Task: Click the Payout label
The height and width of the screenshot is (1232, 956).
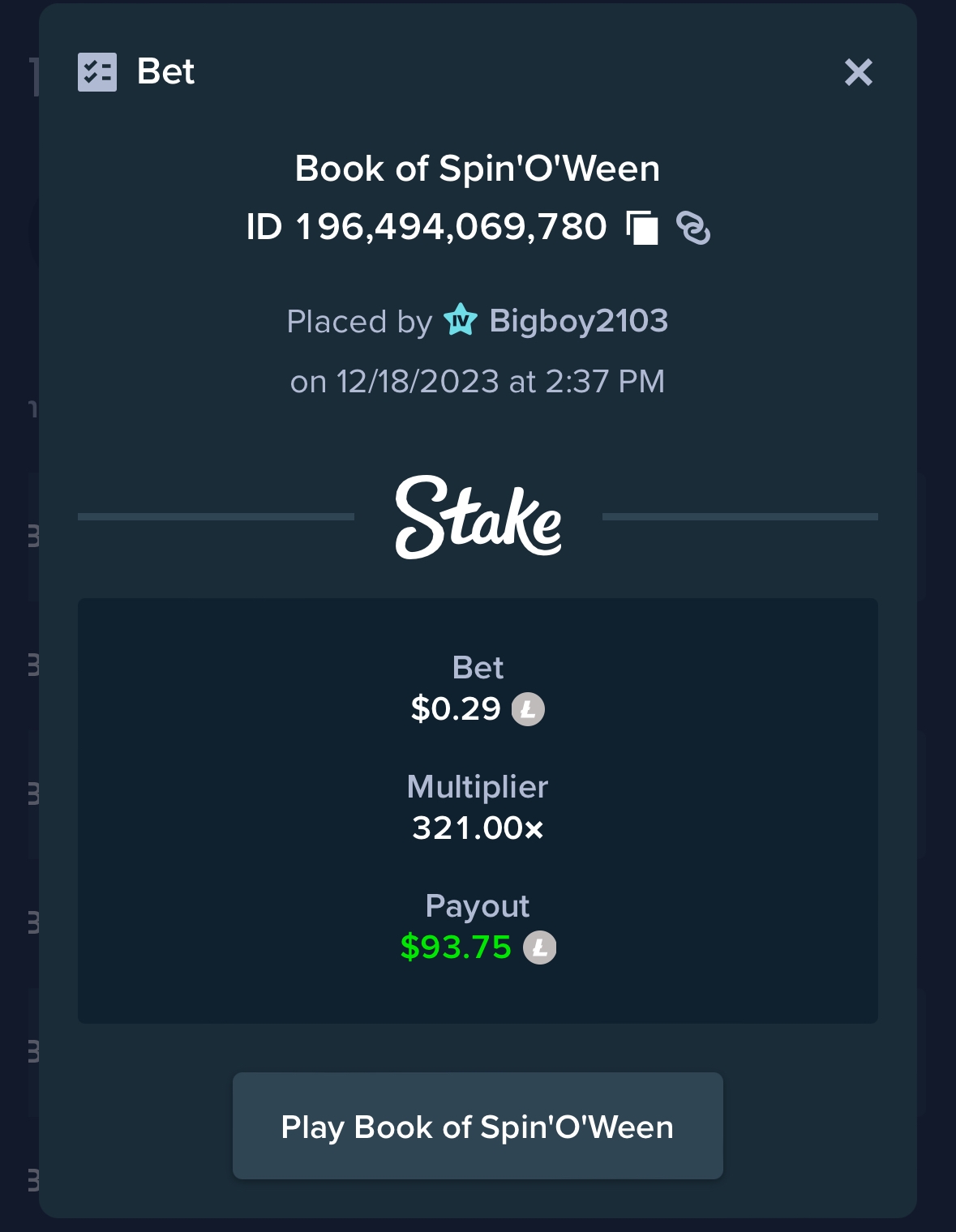Action: point(478,906)
